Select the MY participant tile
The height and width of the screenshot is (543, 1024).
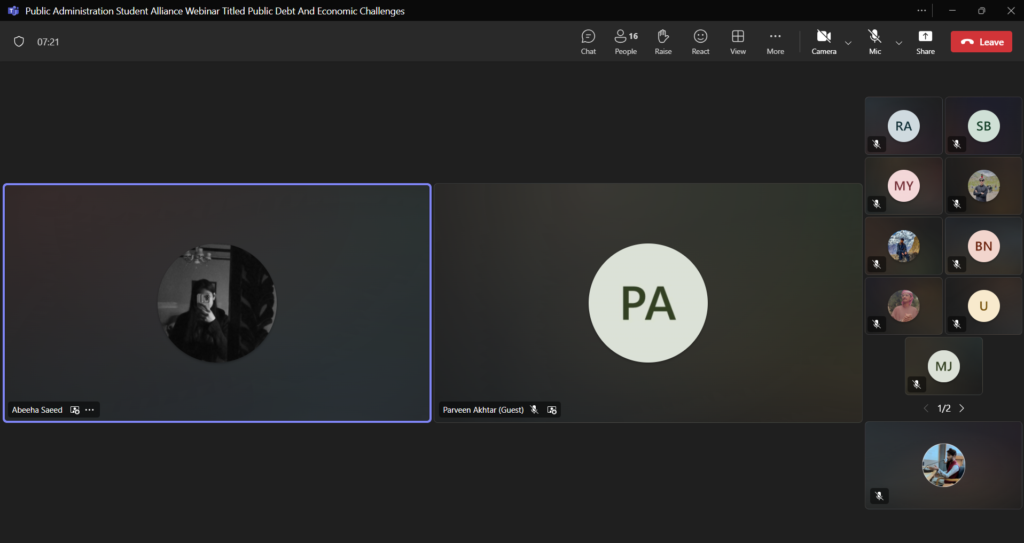pos(903,186)
